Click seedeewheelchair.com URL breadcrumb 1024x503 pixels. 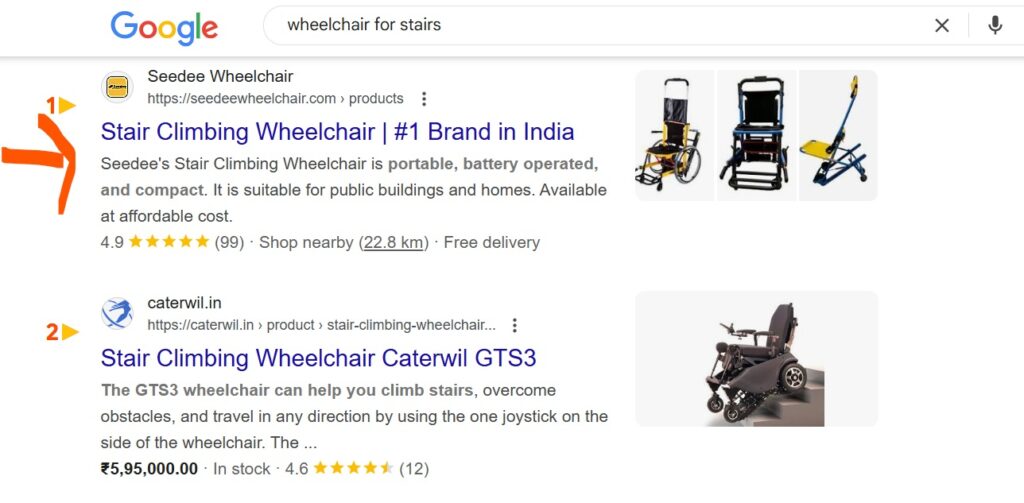pyautogui.click(x=275, y=99)
